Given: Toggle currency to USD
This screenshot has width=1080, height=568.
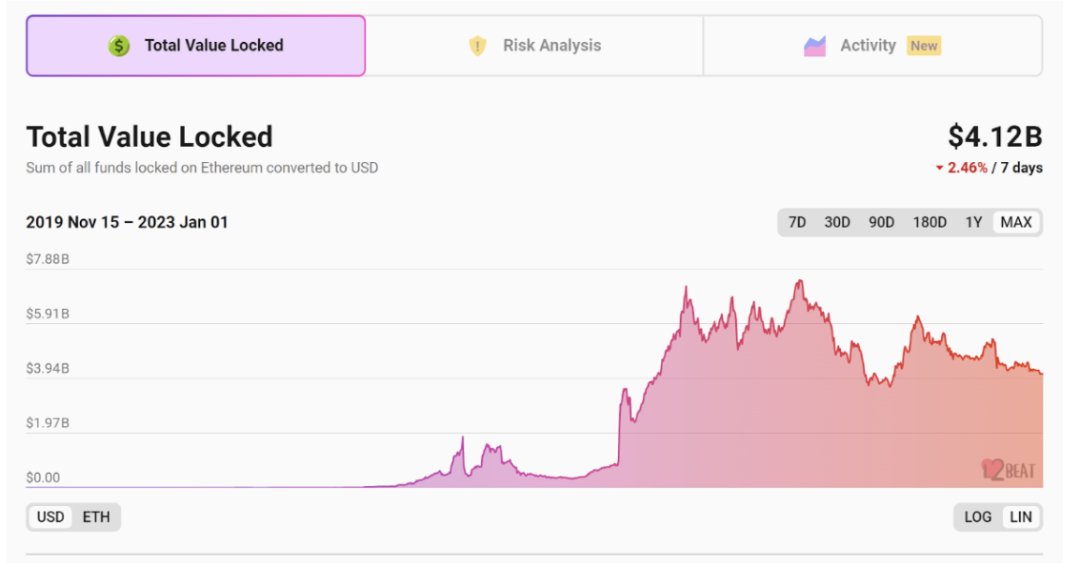Looking at the screenshot, I should tap(50, 517).
